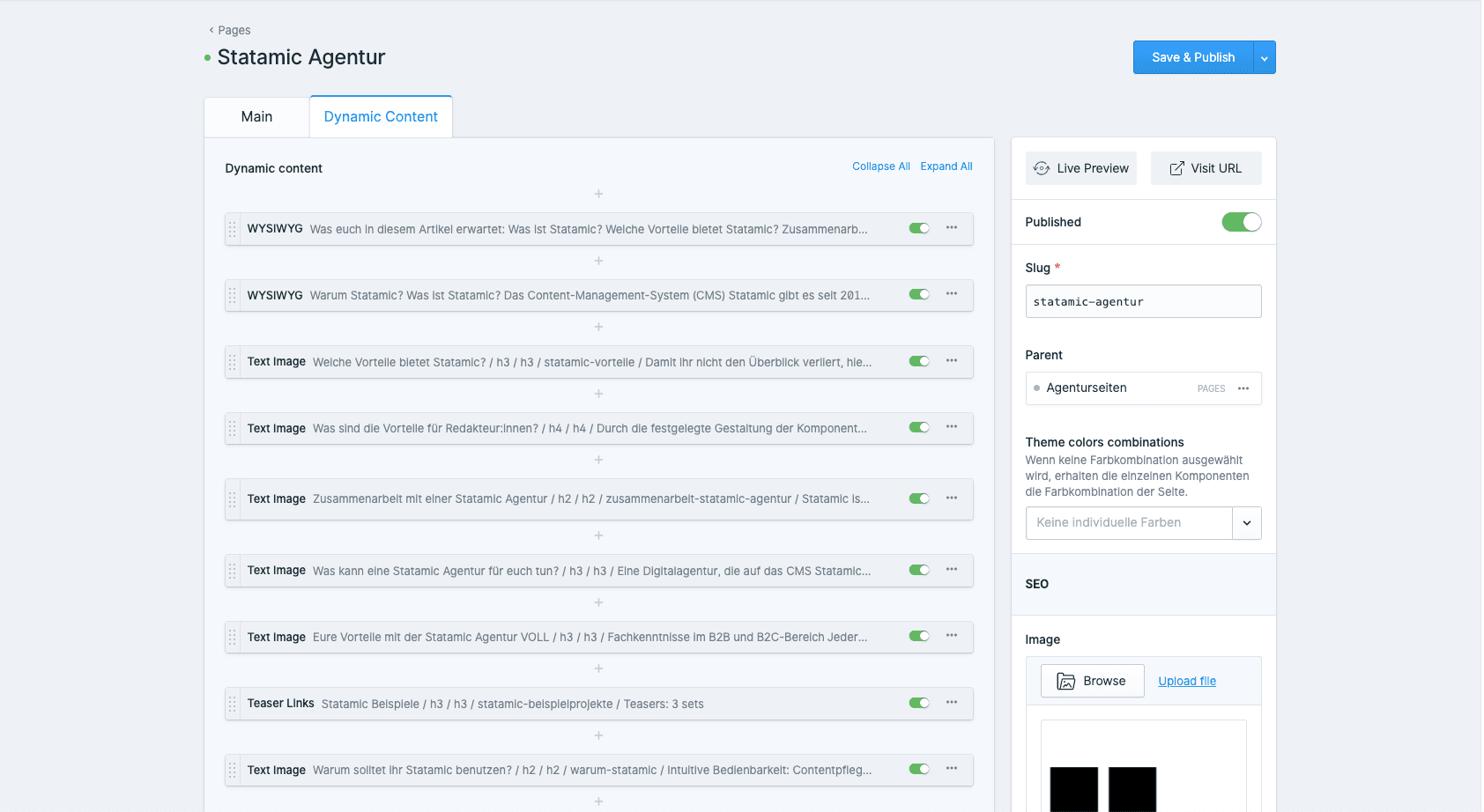
Task: Switch off the Published toggle
Action: pos(1241,222)
